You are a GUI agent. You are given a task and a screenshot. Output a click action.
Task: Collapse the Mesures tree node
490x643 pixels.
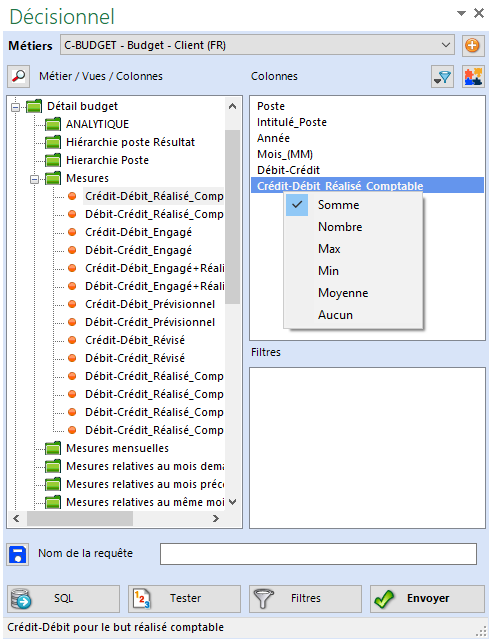[35, 179]
